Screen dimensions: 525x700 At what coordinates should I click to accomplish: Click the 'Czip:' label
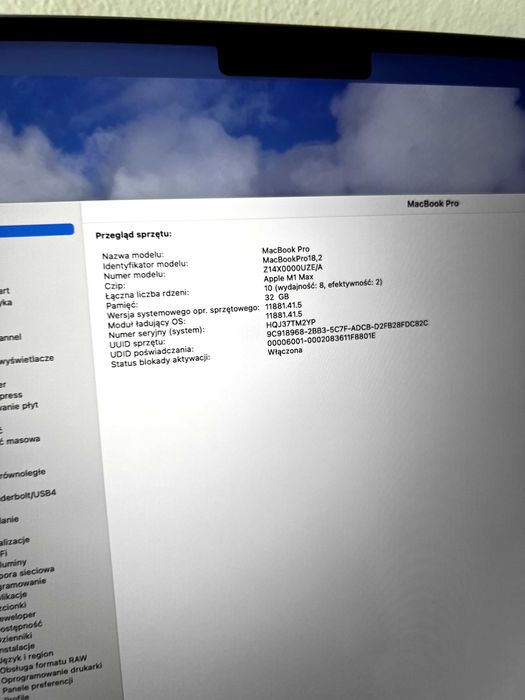pos(115,286)
